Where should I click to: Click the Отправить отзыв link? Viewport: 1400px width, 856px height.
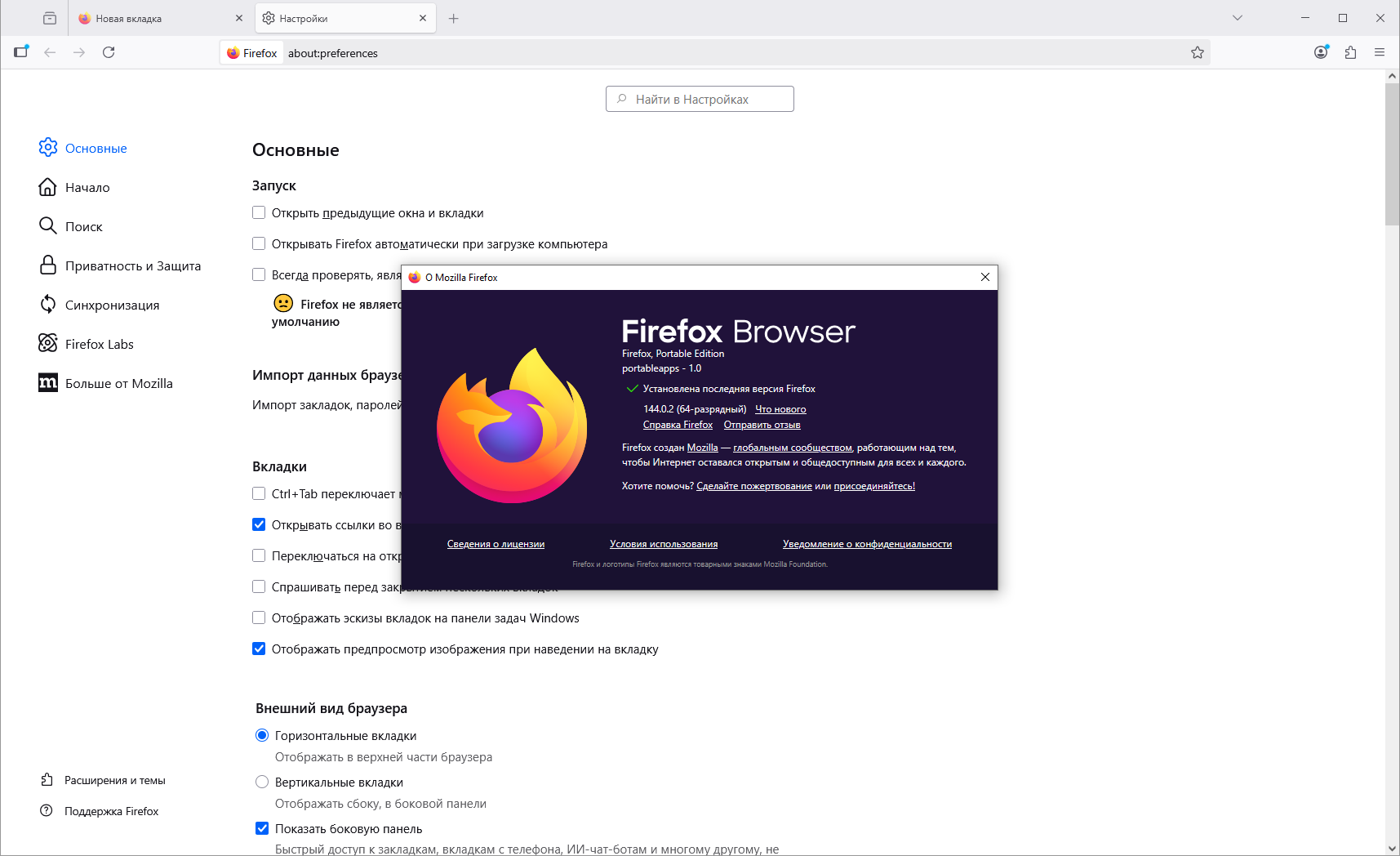tap(762, 425)
